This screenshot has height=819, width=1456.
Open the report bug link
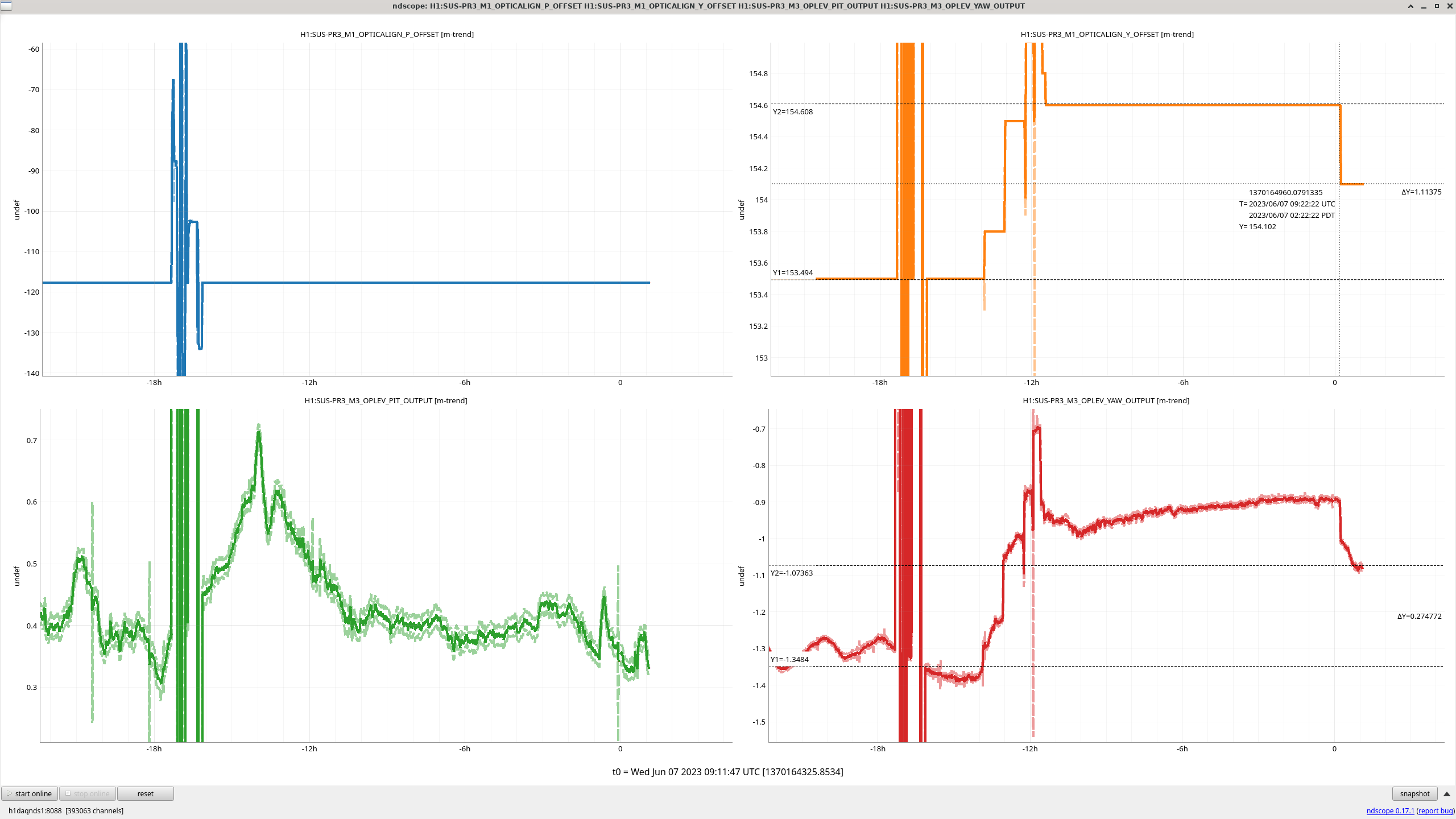pyautogui.click(x=1435, y=810)
